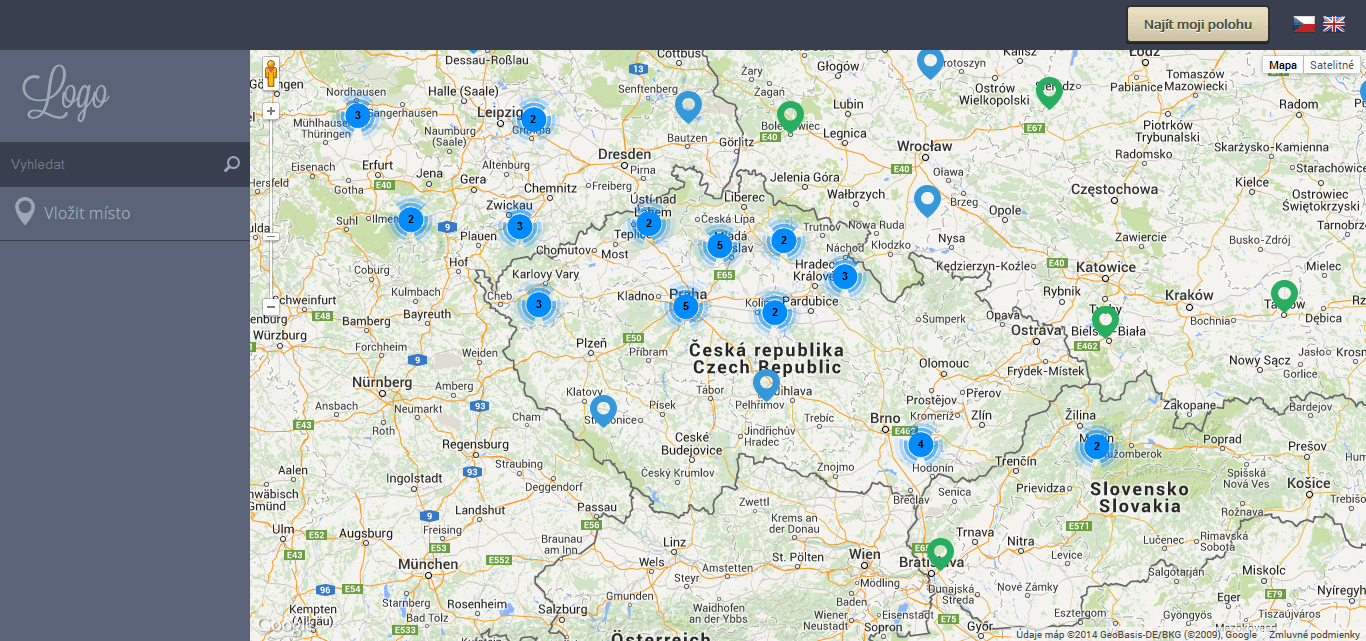Open the cluster of 2 near Ružomberok
Screen dimensions: 1366x641
coord(1097,446)
